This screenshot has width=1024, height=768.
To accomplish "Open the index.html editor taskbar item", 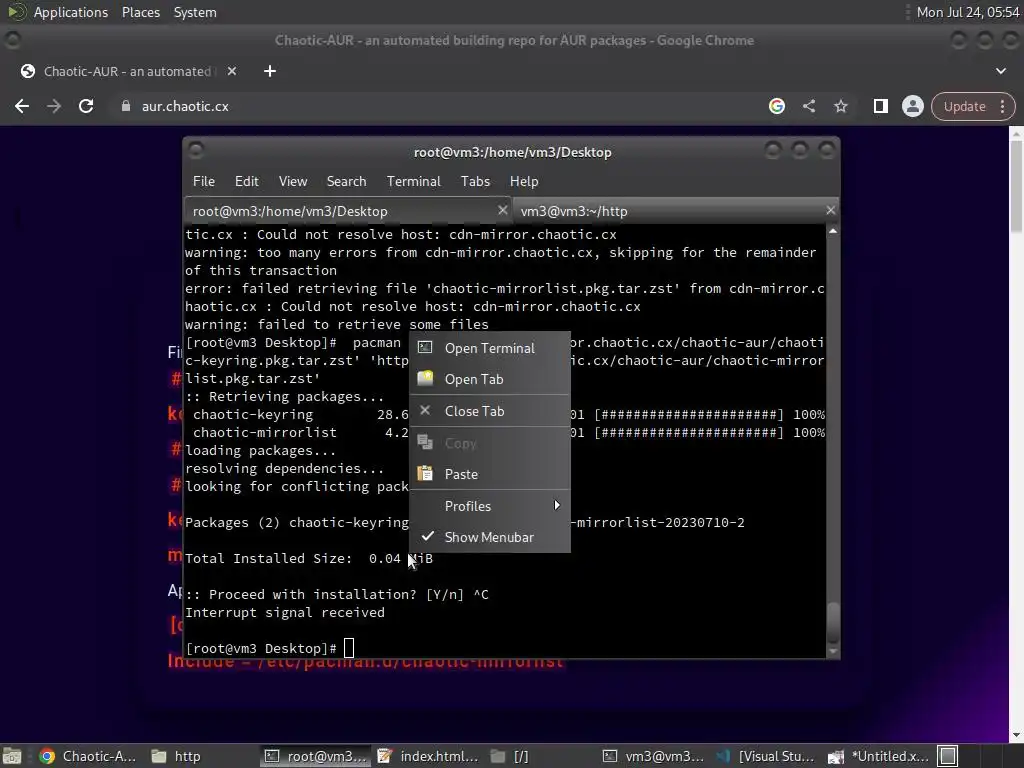I will tap(428, 756).
